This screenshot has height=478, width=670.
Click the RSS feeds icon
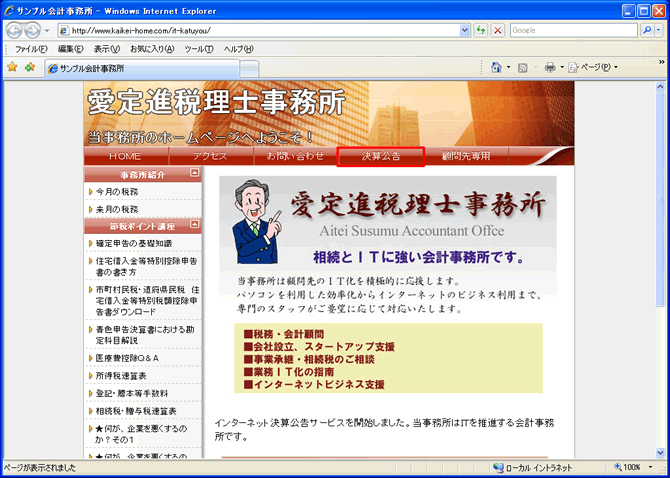pyautogui.click(x=523, y=67)
